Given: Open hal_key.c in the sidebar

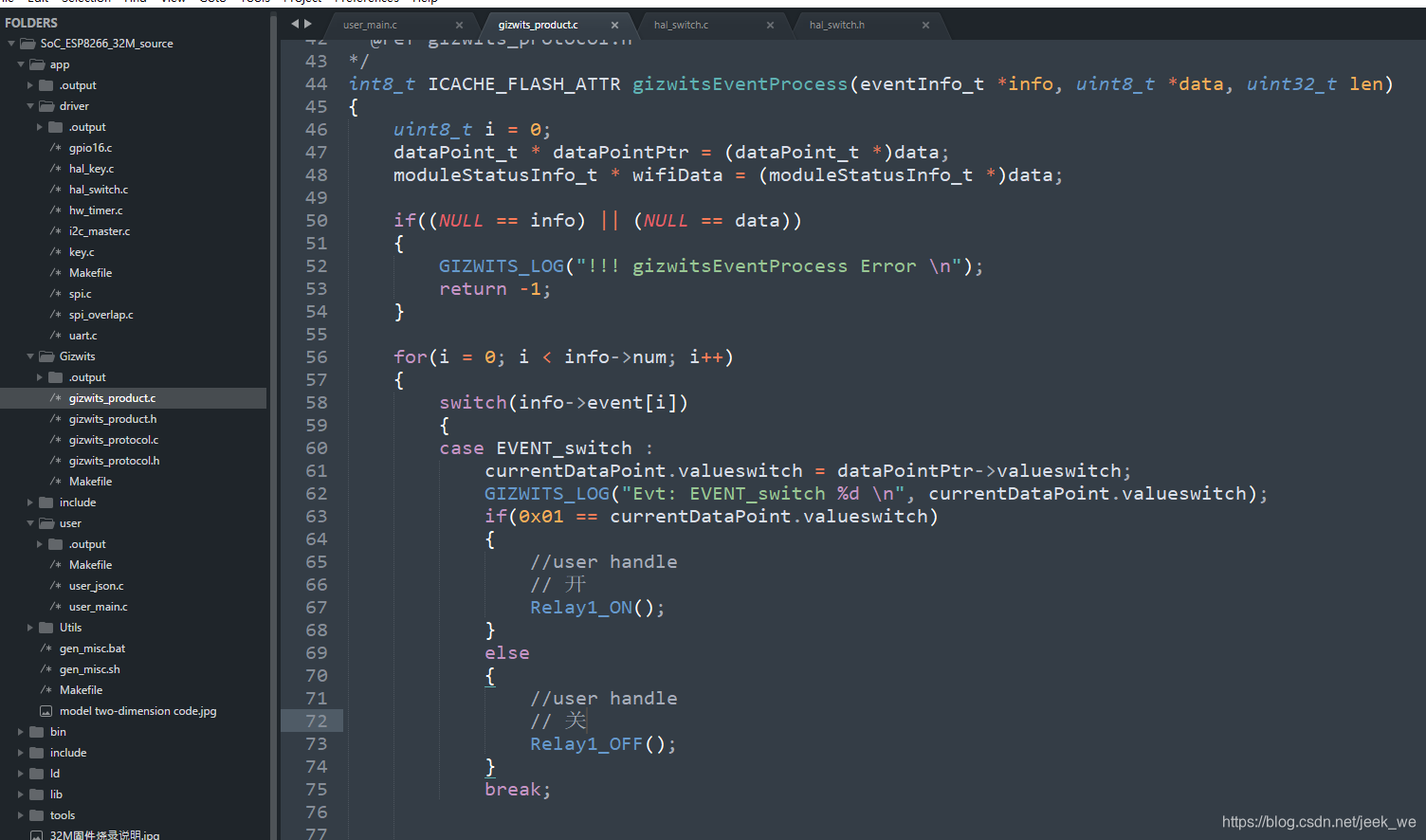Looking at the screenshot, I should 91,169.
